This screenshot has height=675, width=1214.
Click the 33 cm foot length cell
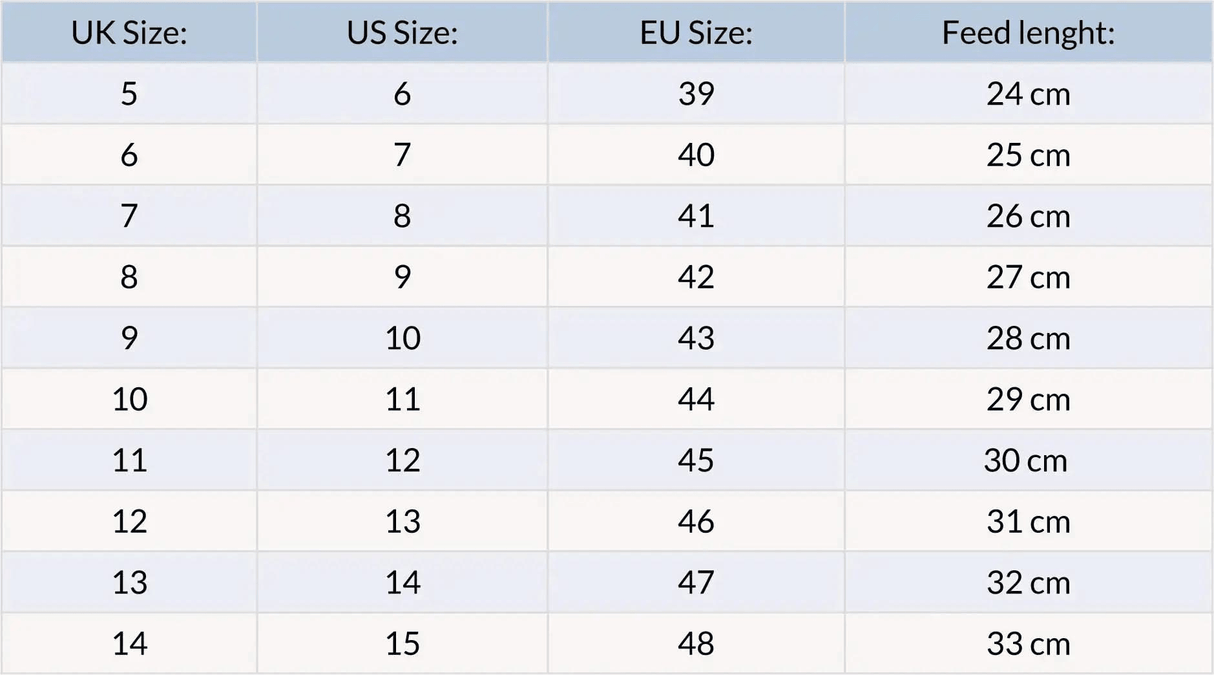coord(1028,643)
